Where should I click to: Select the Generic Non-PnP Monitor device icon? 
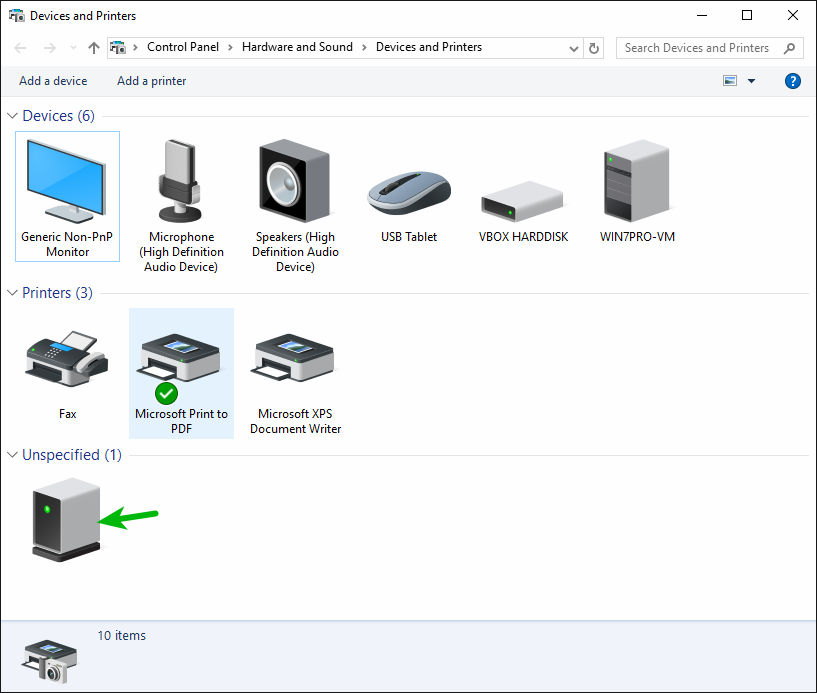click(67, 181)
